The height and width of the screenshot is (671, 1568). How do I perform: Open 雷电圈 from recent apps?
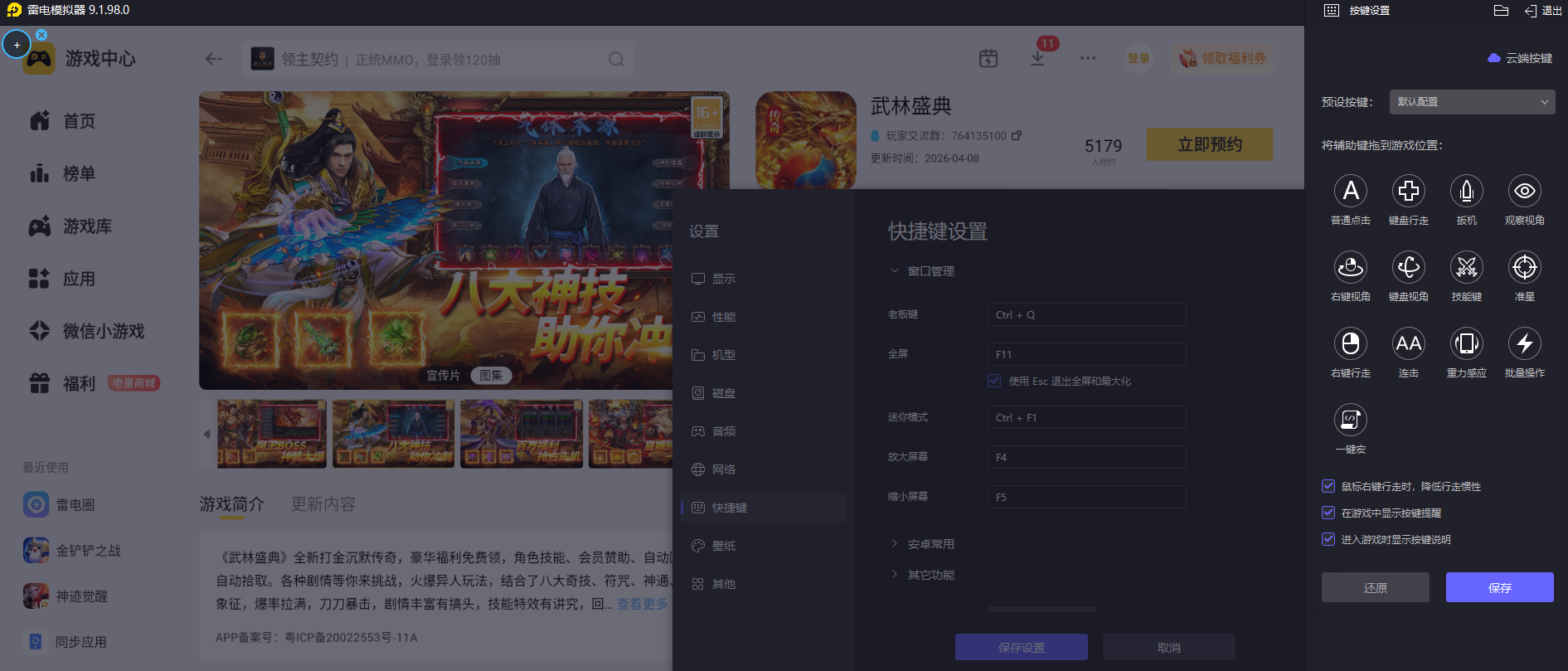coord(60,504)
